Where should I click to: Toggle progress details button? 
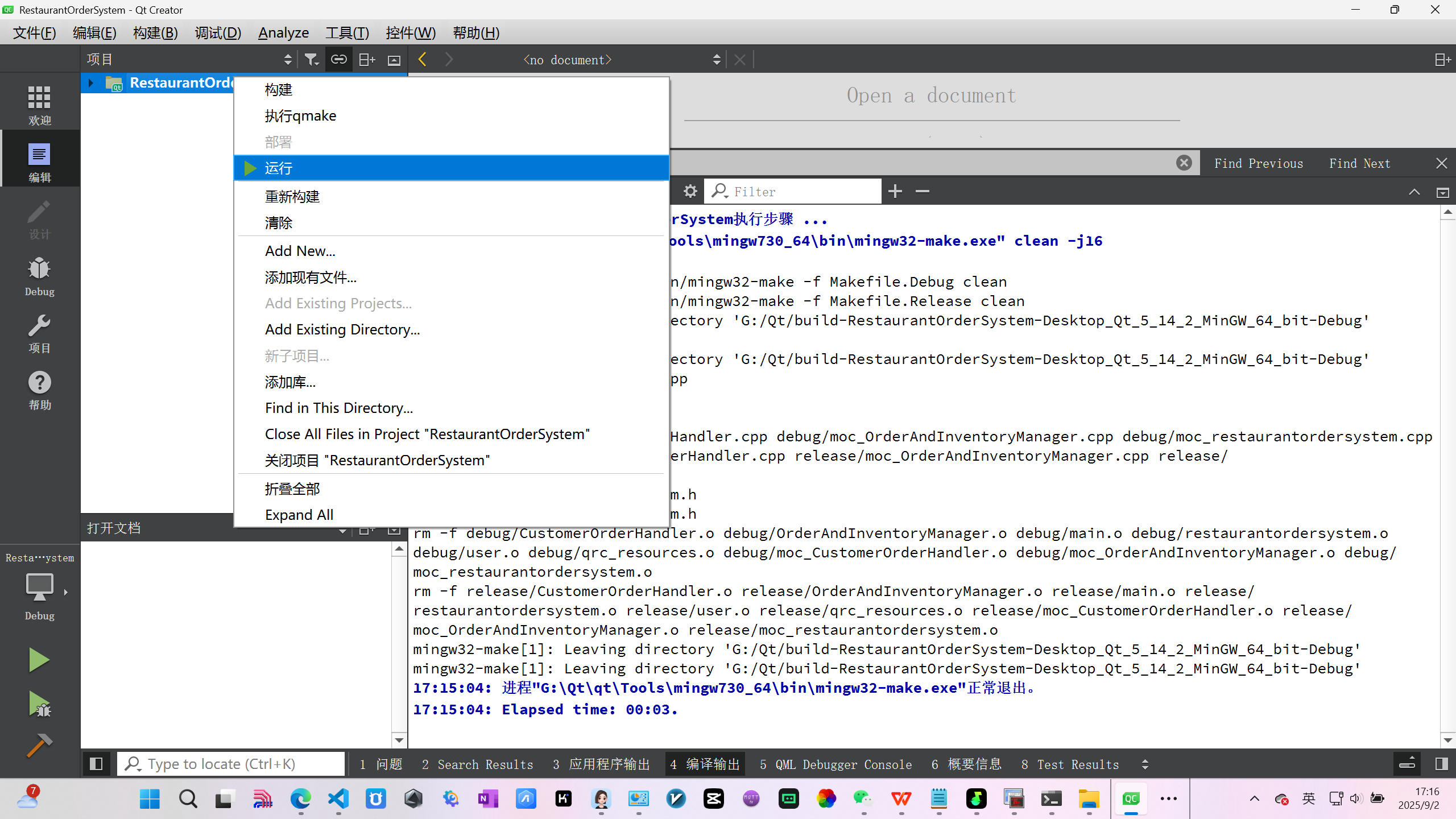tap(1407, 764)
